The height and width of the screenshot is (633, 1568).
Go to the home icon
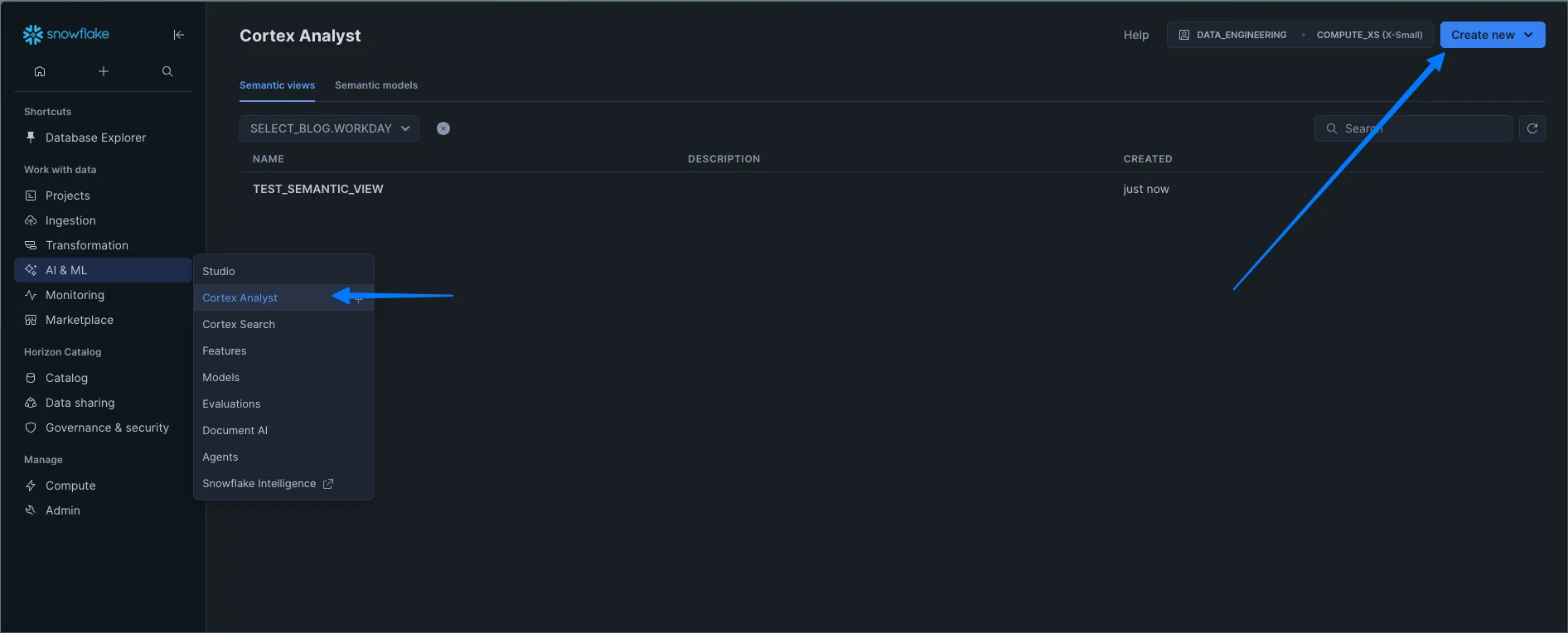tap(40, 71)
